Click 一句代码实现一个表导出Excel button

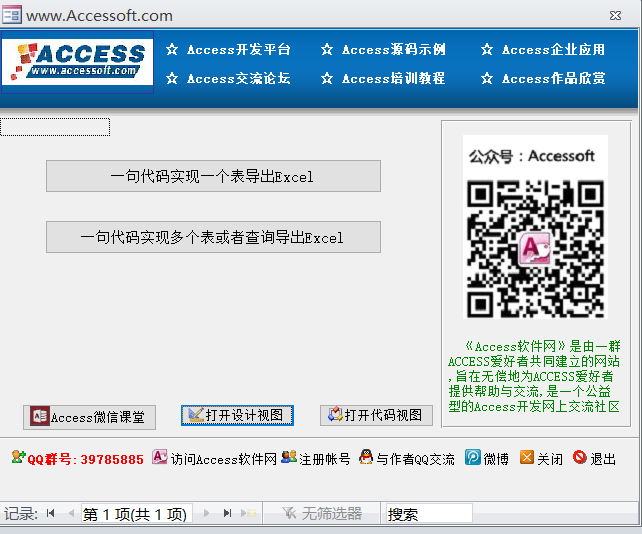click(x=213, y=176)
